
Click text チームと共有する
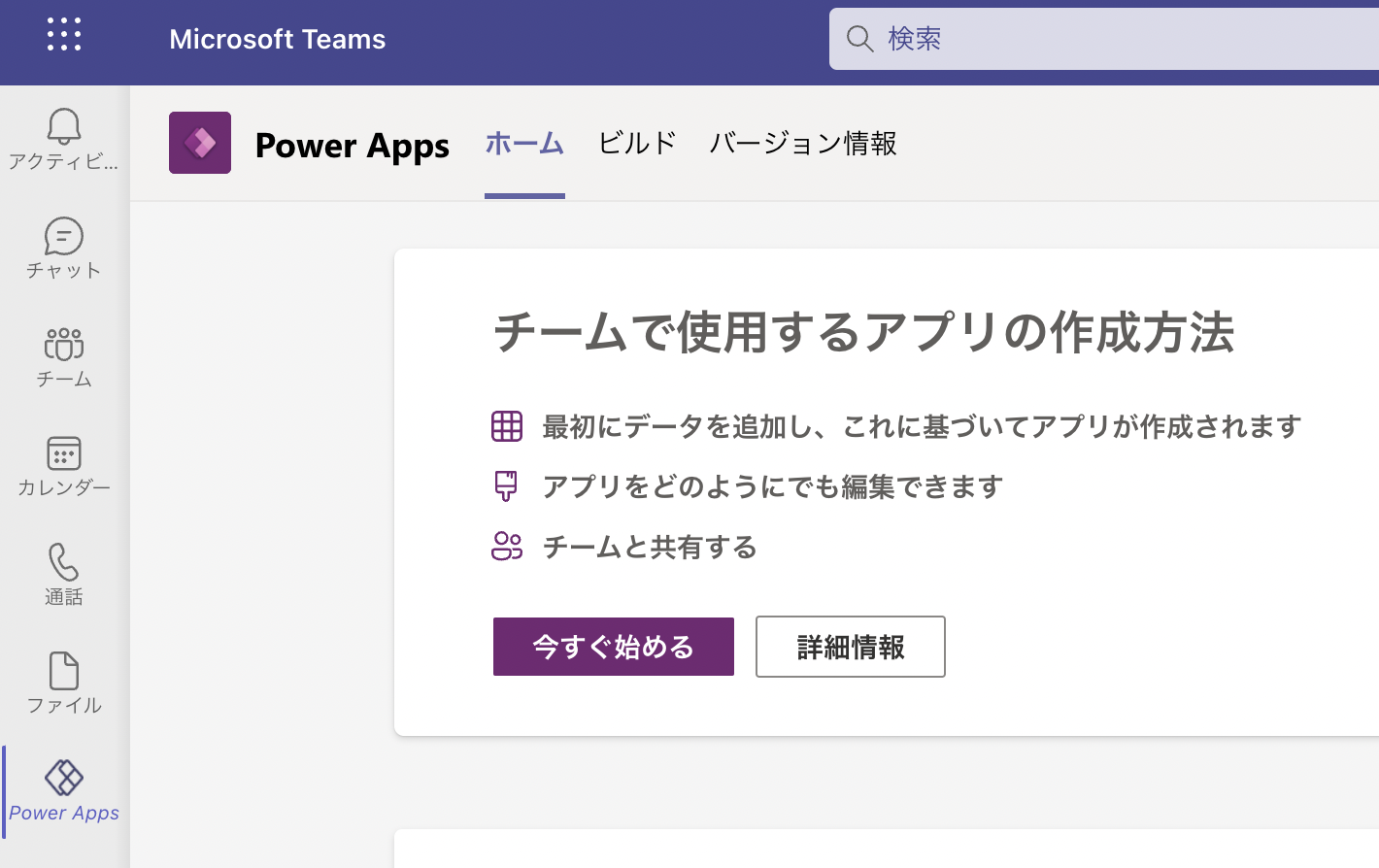(650, 547)
